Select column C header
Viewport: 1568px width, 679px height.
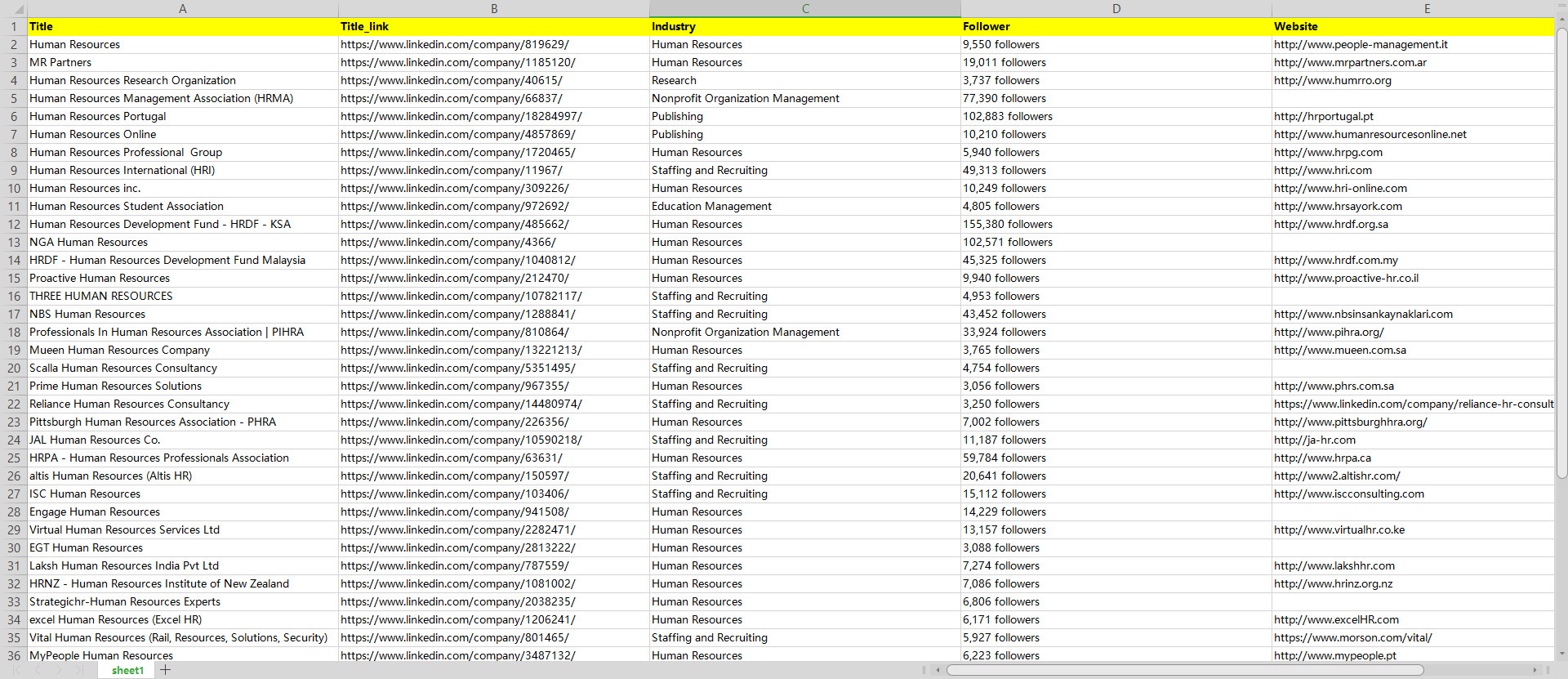tap(804, 8)
